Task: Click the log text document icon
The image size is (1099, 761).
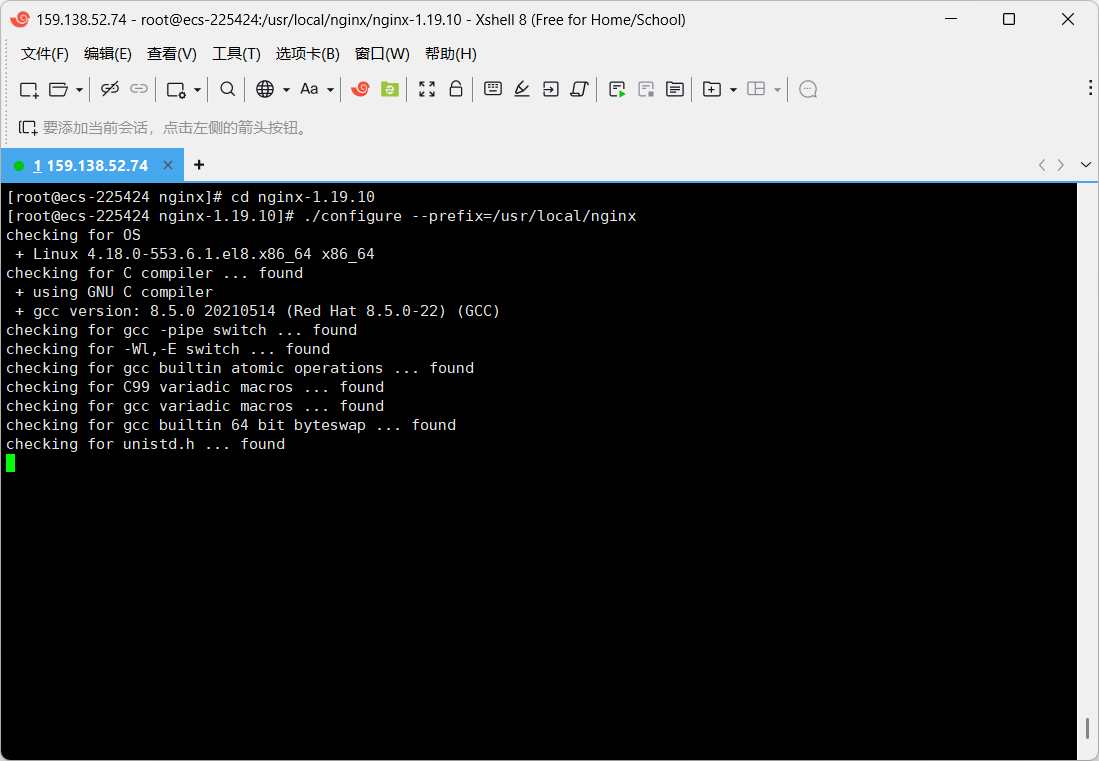Action: [x=675, y=89]
